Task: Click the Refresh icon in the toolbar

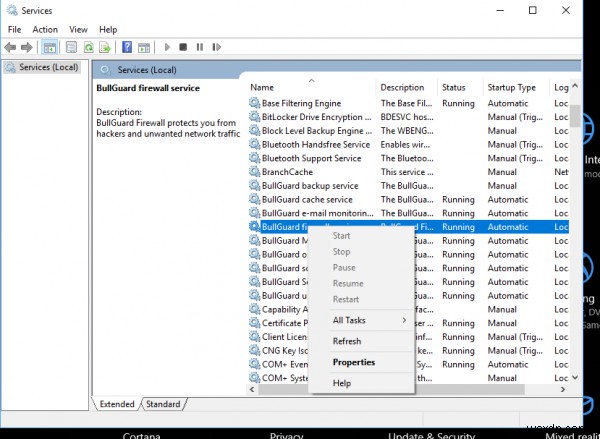Action: (x=89, y=47)
